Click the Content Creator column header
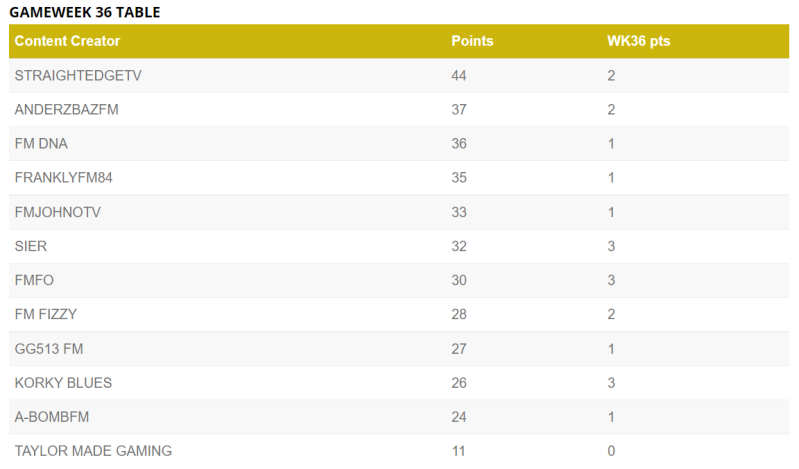Viewport: 799px width, 469px height. click(67, 41)
